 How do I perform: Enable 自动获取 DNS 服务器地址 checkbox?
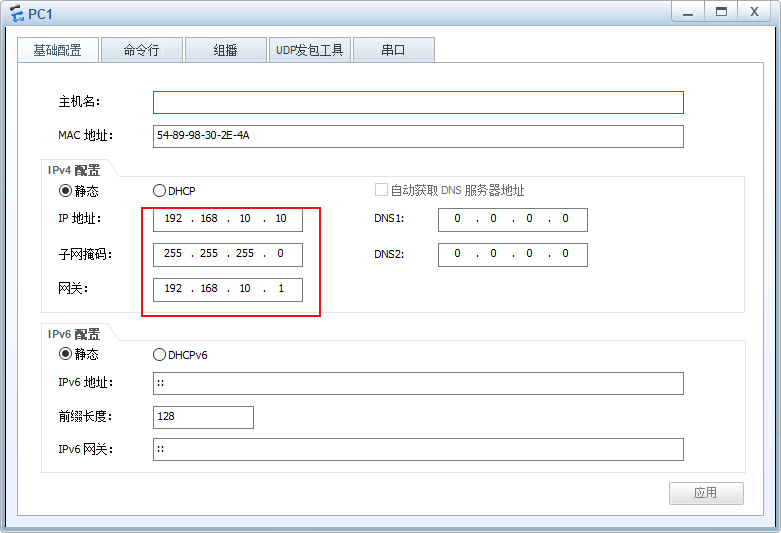tap(381, 190)
